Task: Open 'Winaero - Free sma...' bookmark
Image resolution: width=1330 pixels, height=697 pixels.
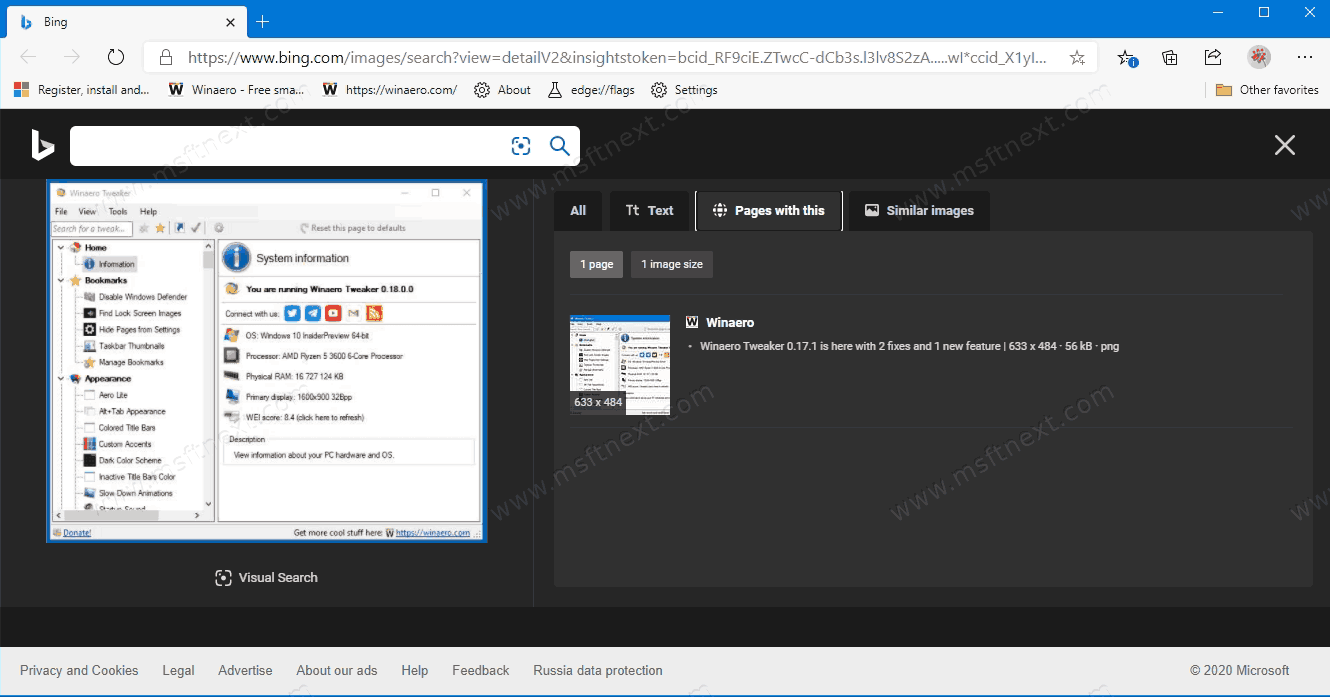Action: [x=236, y=90]
